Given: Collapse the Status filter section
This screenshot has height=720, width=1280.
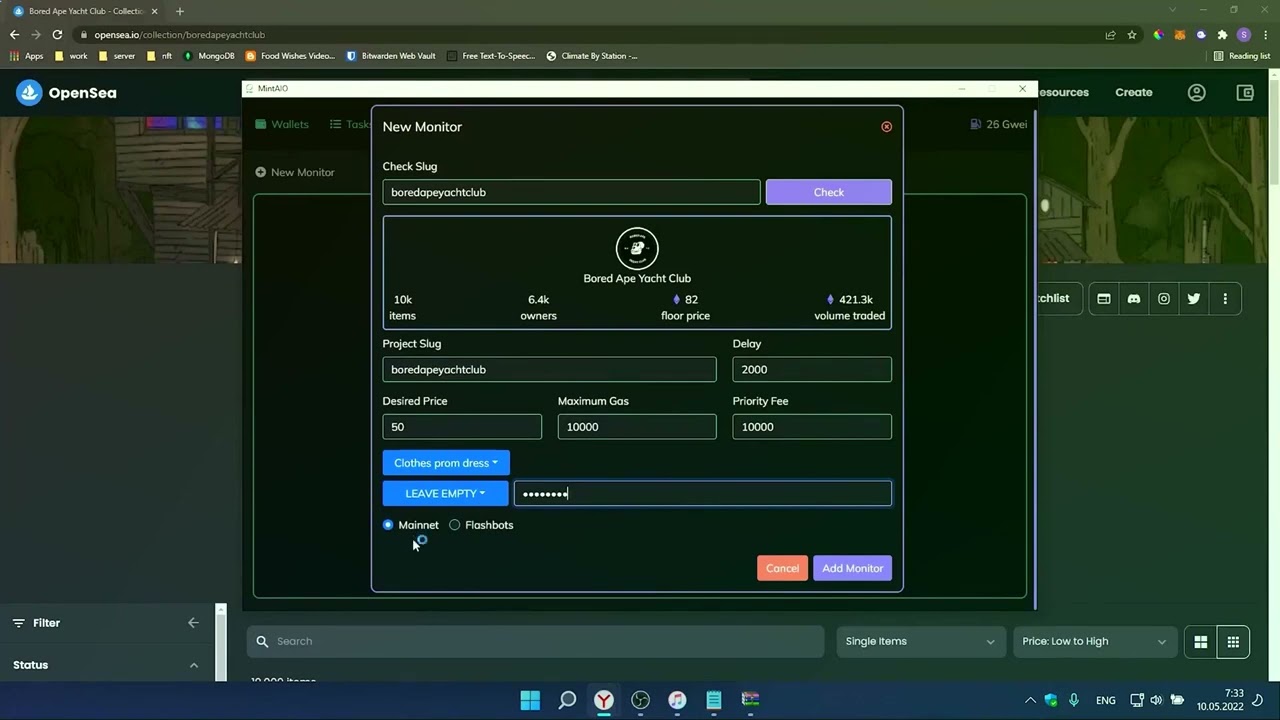Looking at the screenshot, I should click(x=193, y=665).
